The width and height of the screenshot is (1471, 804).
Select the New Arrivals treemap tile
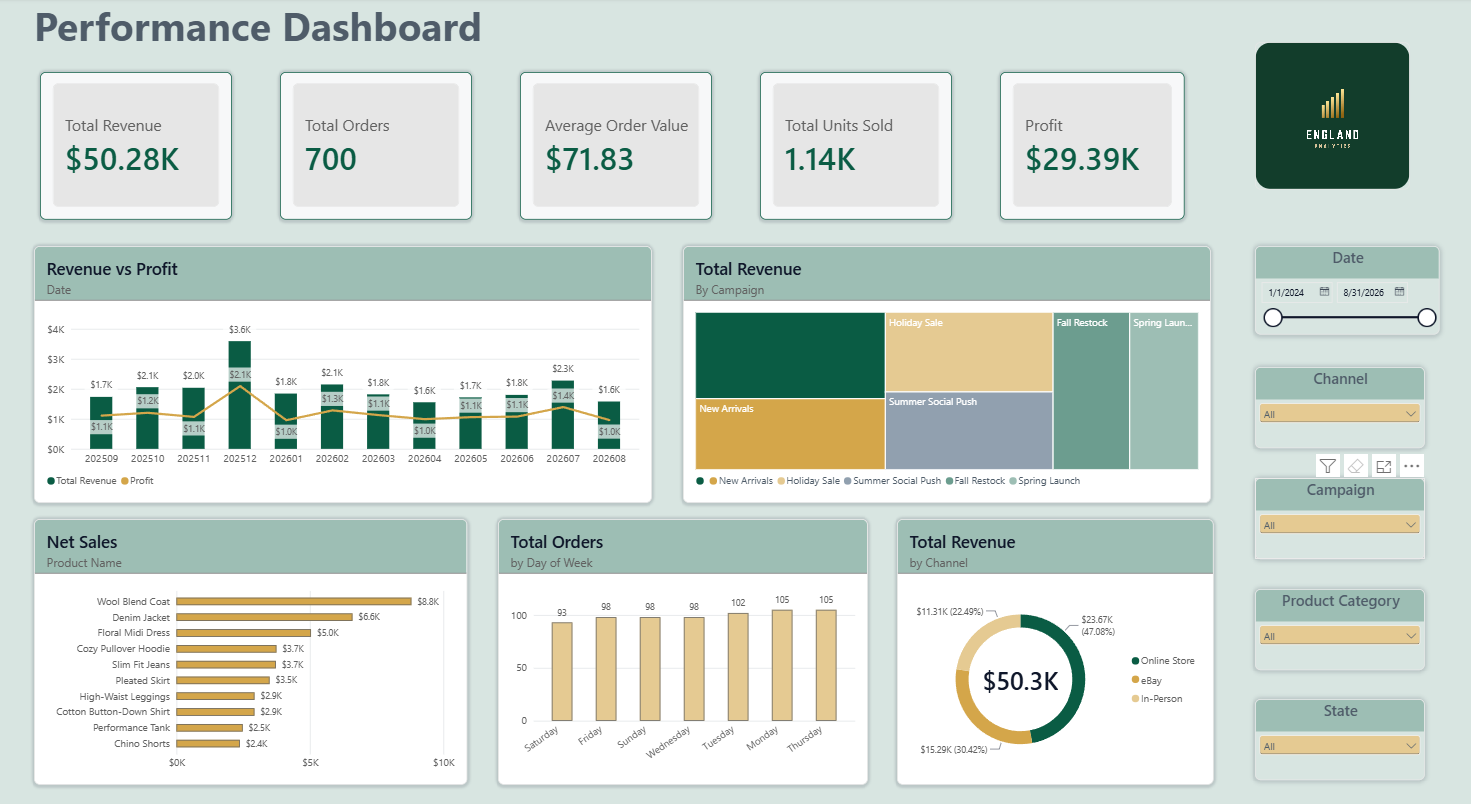[x=790, y=434]
